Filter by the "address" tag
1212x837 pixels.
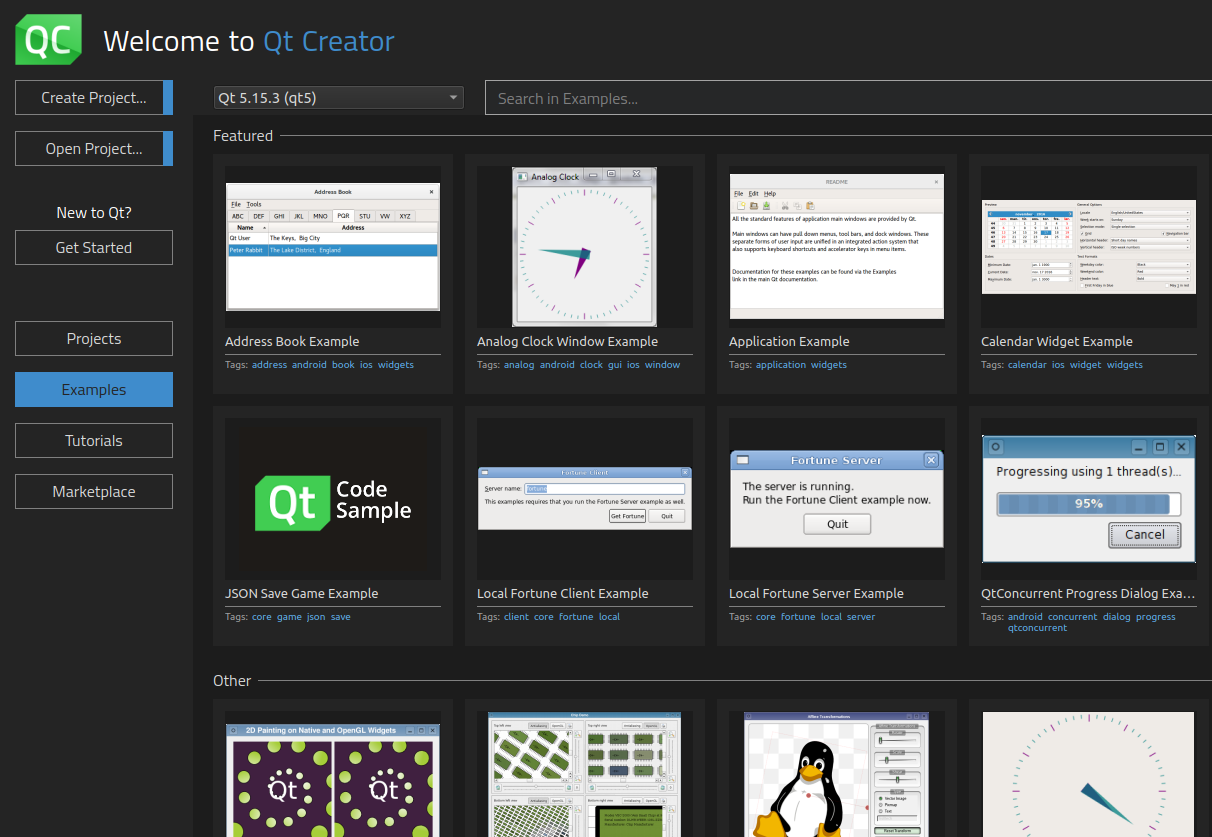[269, 365]
